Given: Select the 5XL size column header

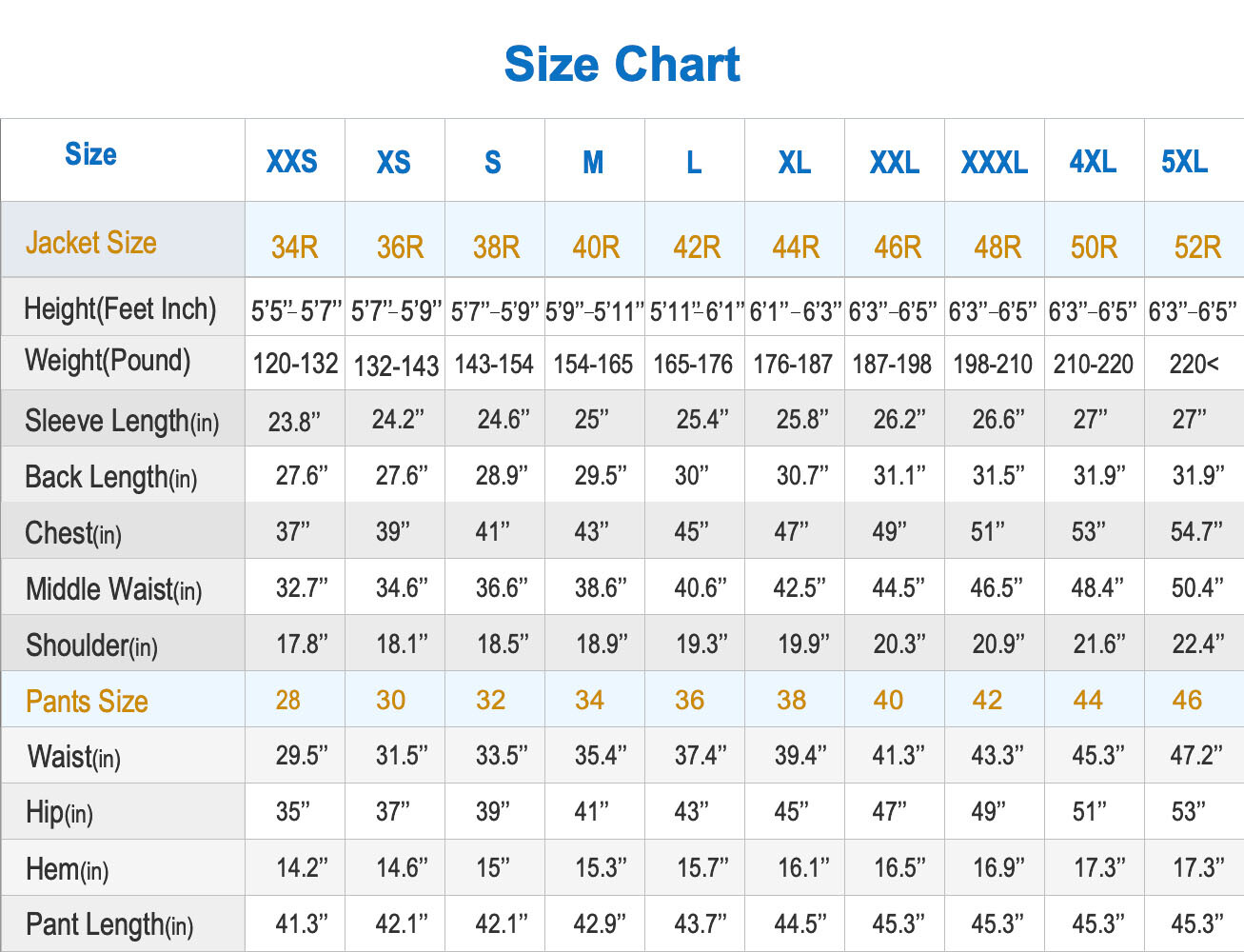Looking at the screenshot, I should 1184,162.
